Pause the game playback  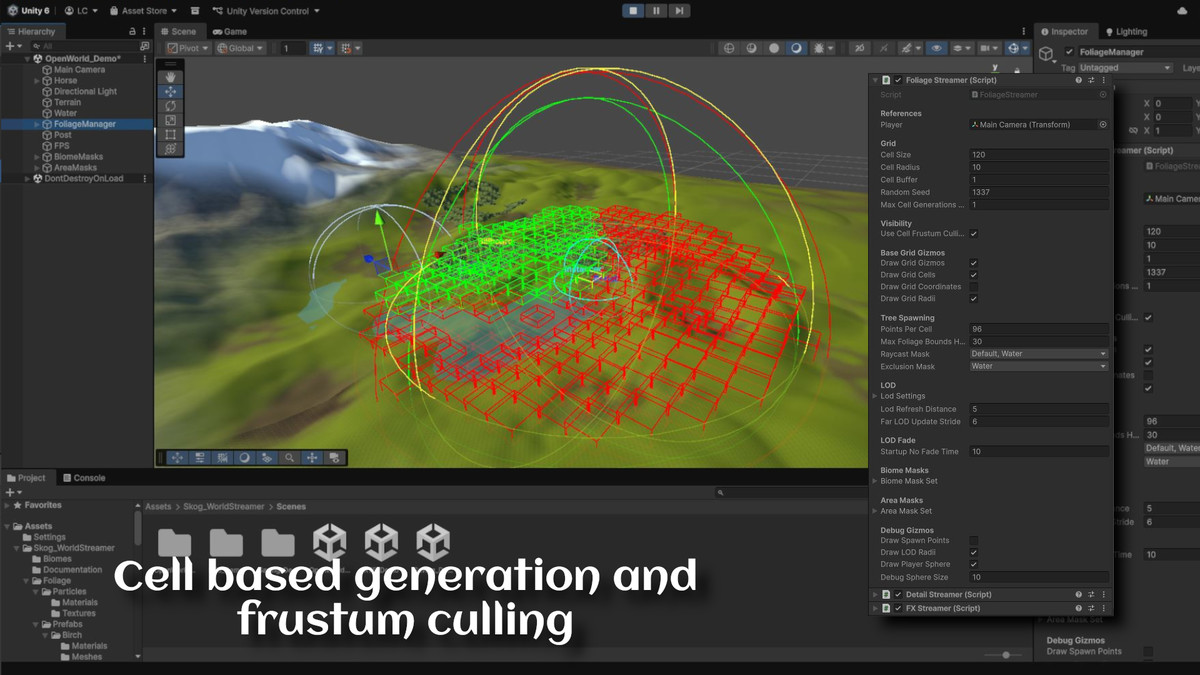(x=656, y=11)
